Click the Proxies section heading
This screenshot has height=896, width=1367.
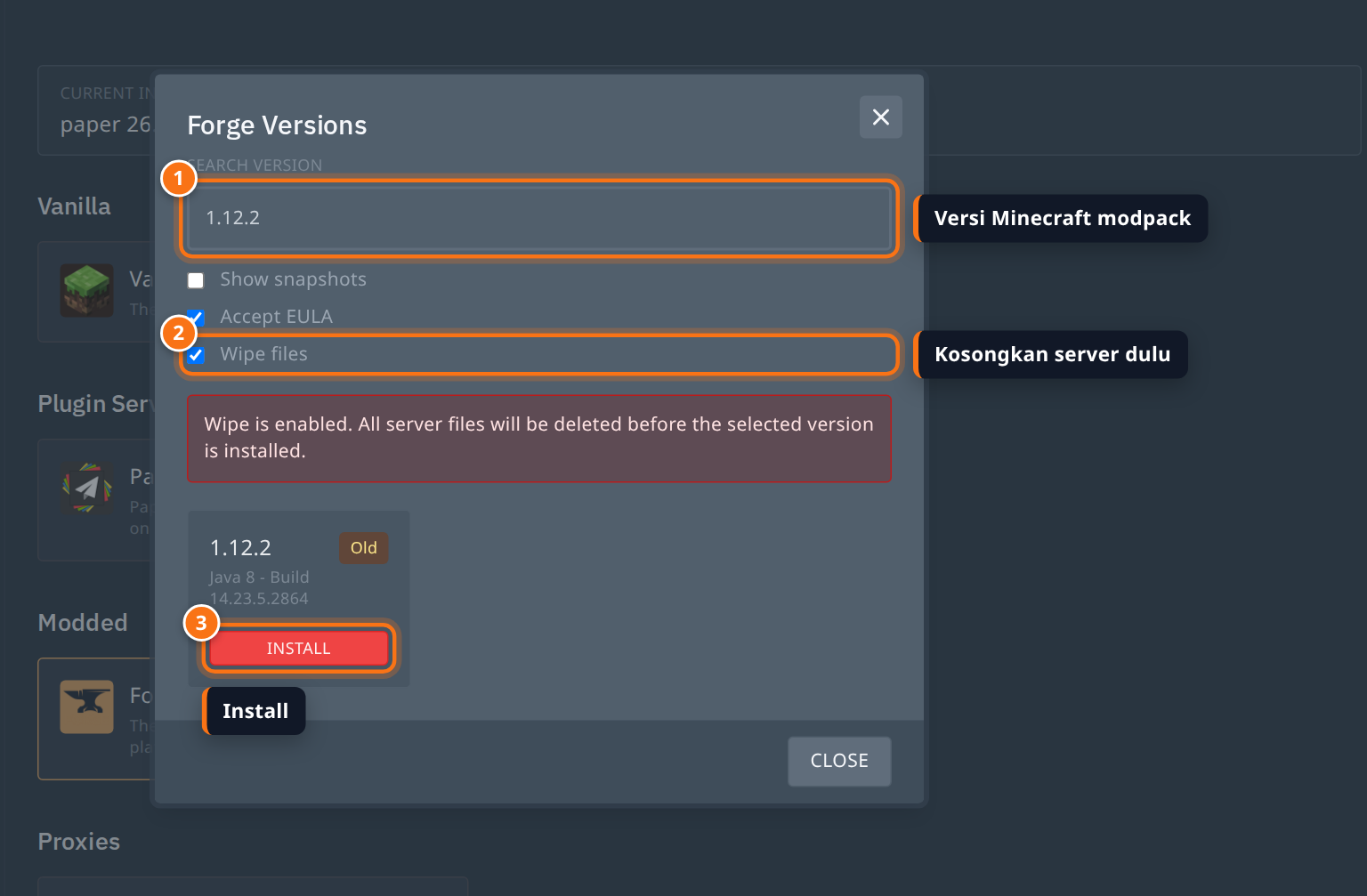[79, 841]
